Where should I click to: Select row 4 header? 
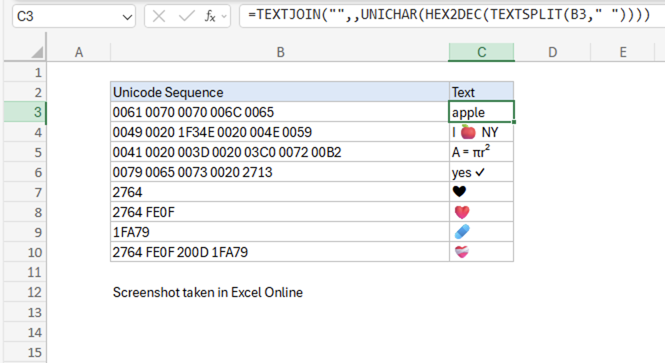pyautogui.click(x=25, y=132)
